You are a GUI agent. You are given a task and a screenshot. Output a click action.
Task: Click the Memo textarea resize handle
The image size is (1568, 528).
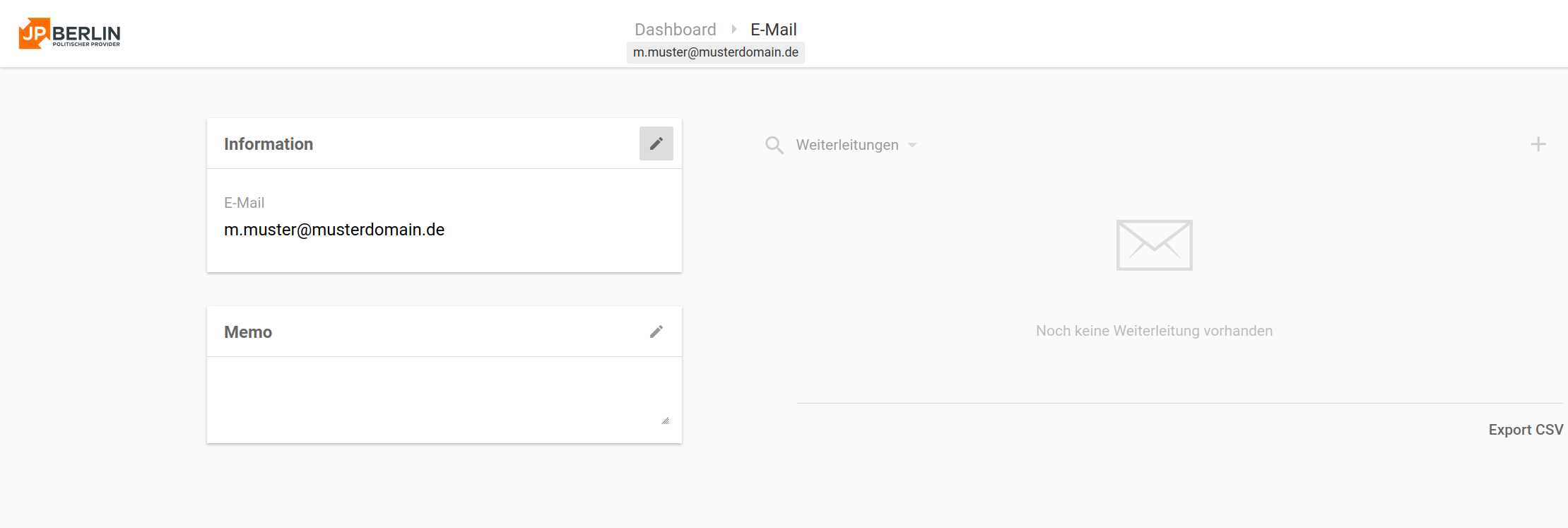[665, 421]
